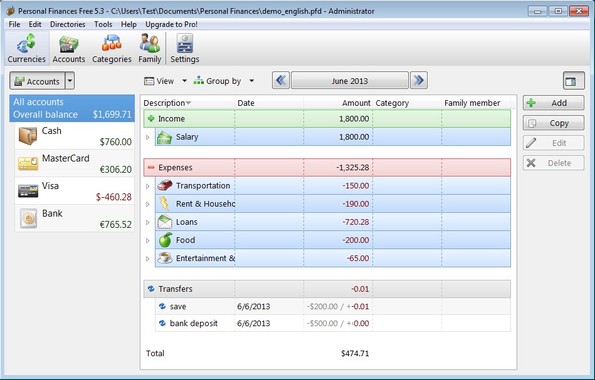Open the Accounts toolbar icon
This screenshot has height=380, width=595.
click(x=69, y=48)
